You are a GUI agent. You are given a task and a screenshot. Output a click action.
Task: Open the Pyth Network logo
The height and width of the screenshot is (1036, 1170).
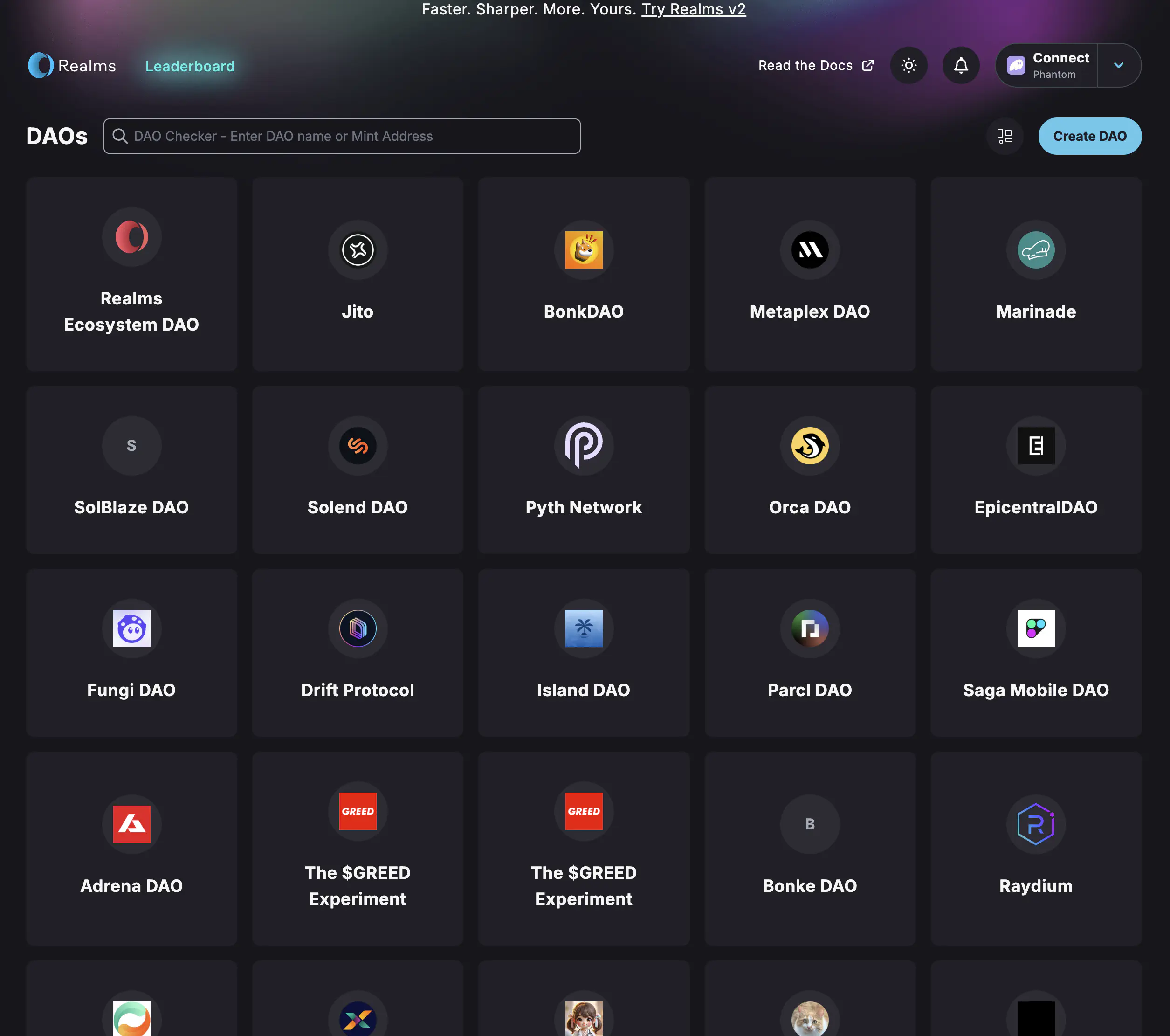583,445
